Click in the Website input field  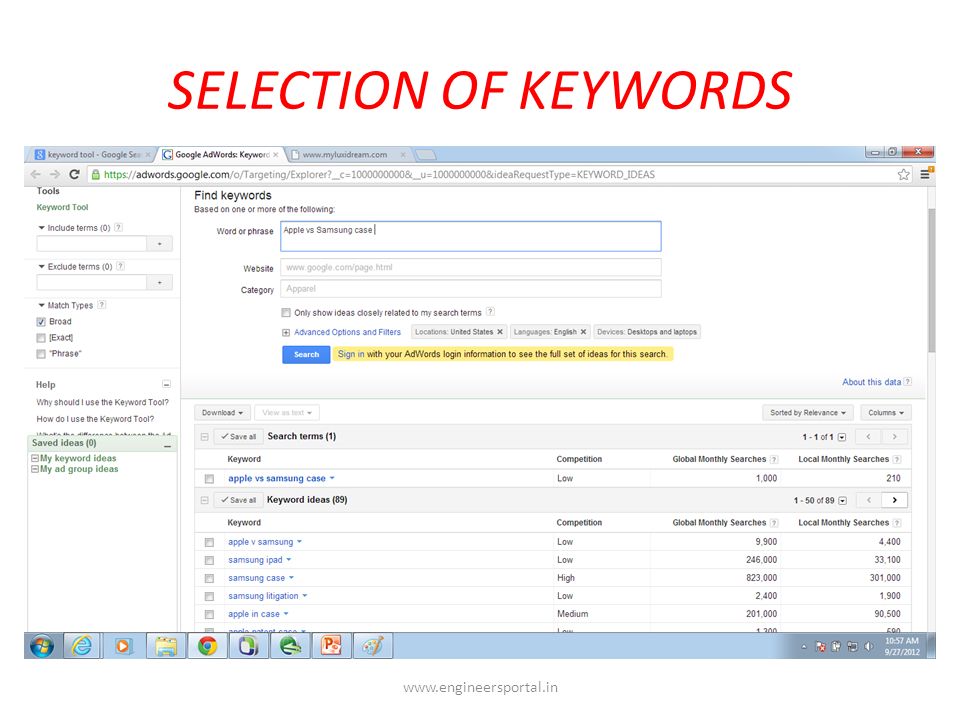[471, 268]
